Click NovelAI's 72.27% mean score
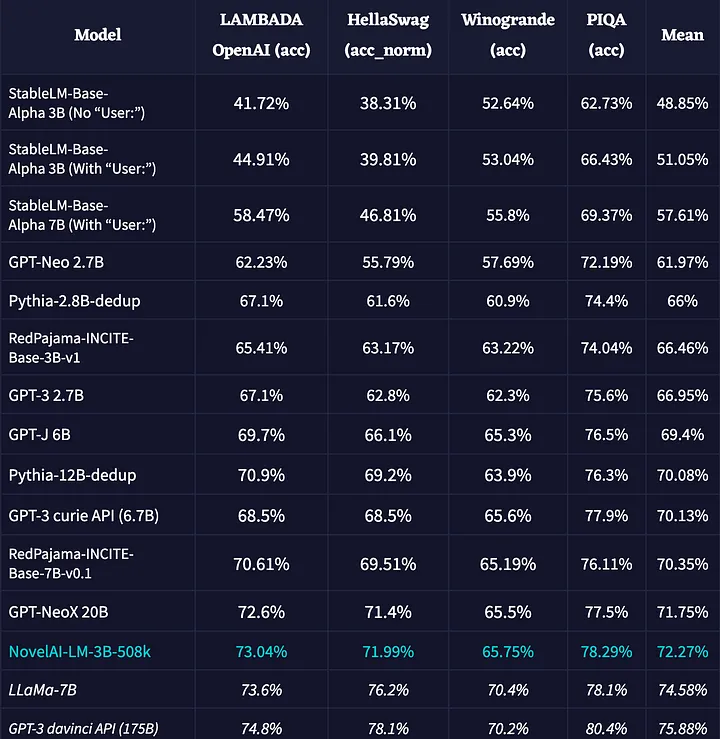Viewport: 720px width, 739px height. (x=682, y=651)
